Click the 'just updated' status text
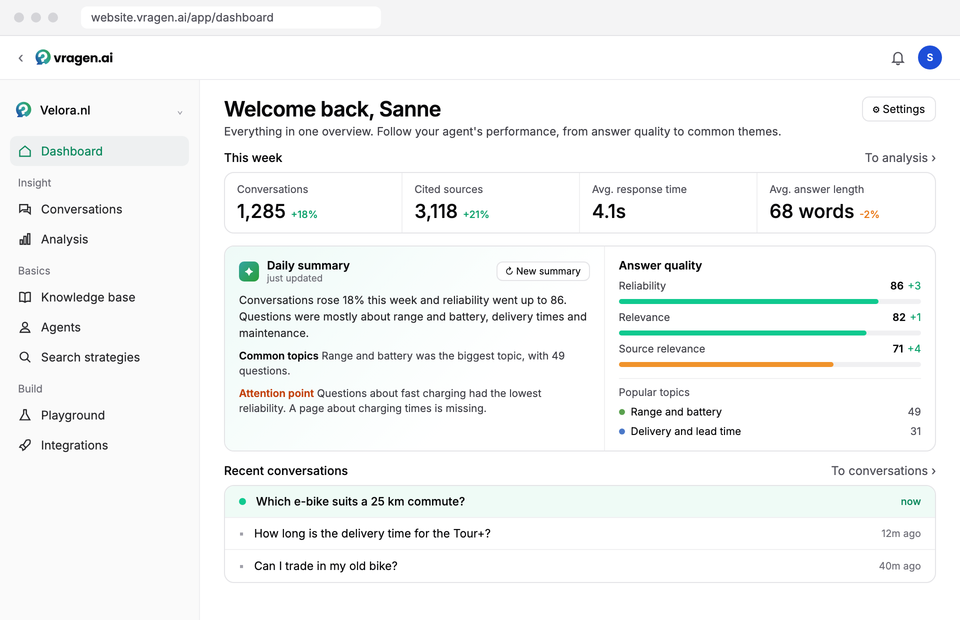The height and width of the screenshot is (620, 960). (294, 278)
